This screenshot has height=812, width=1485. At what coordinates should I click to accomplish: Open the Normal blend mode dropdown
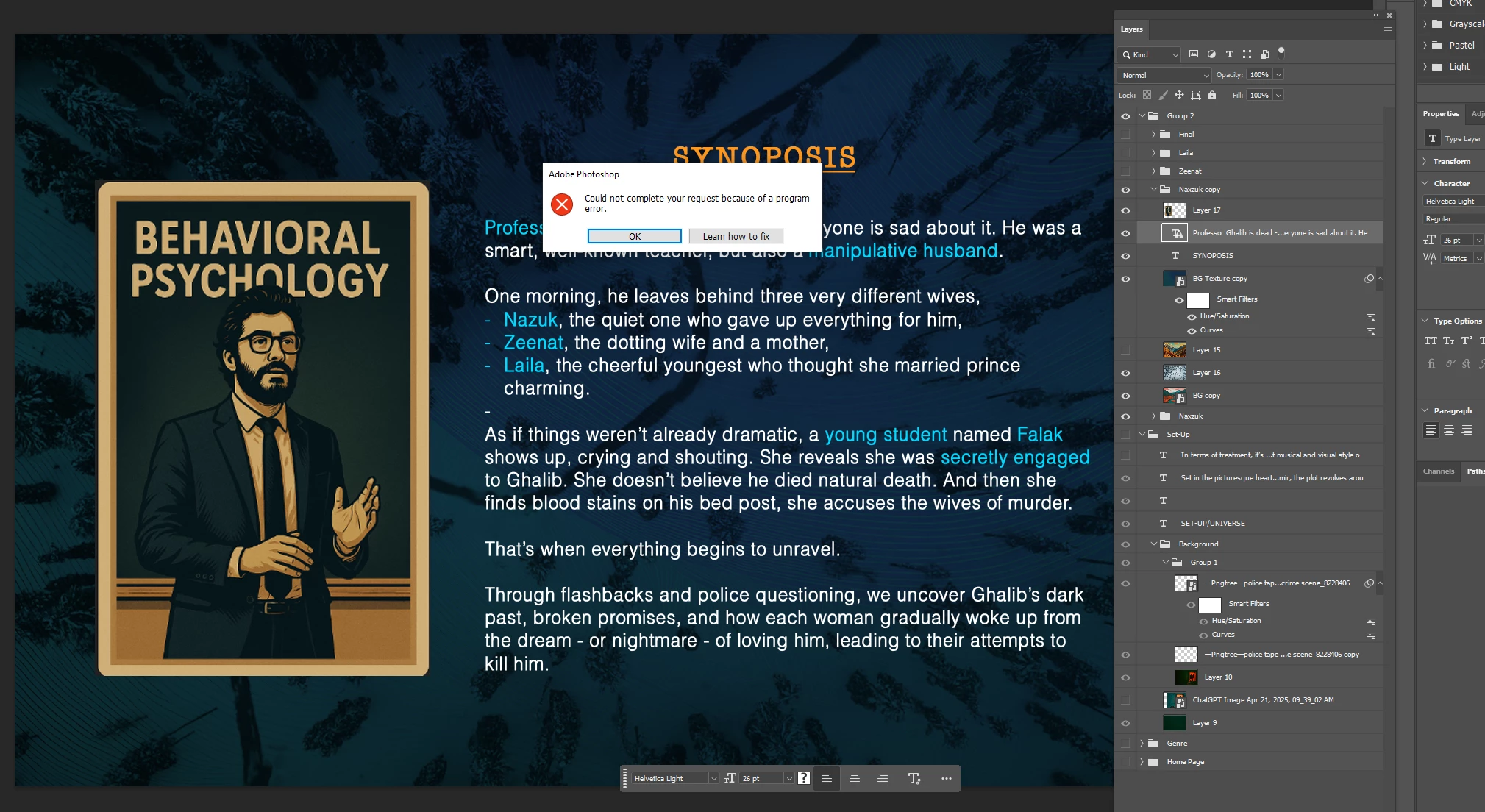click(1164, 75)
